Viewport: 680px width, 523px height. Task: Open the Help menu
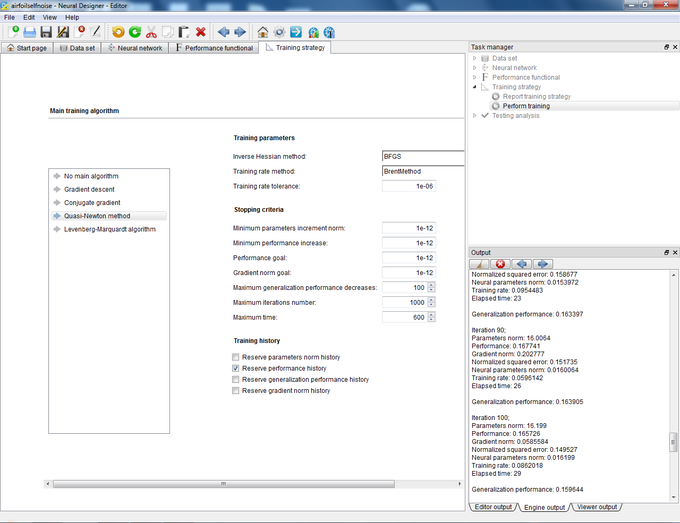coord(72,17)
